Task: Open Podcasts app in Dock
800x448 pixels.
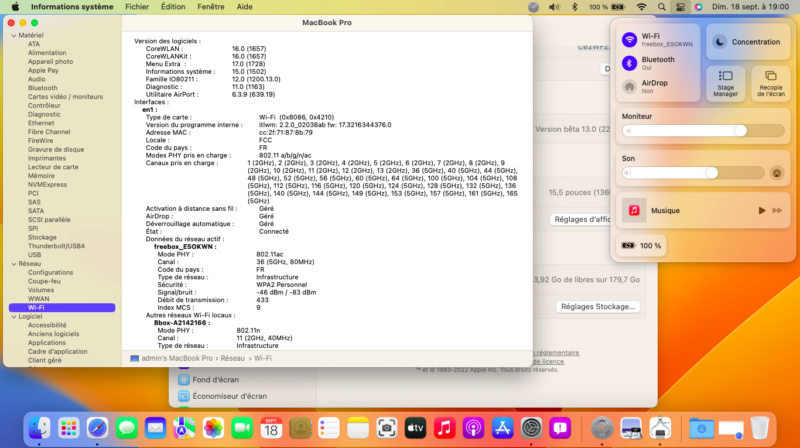Action: [473, 428]
